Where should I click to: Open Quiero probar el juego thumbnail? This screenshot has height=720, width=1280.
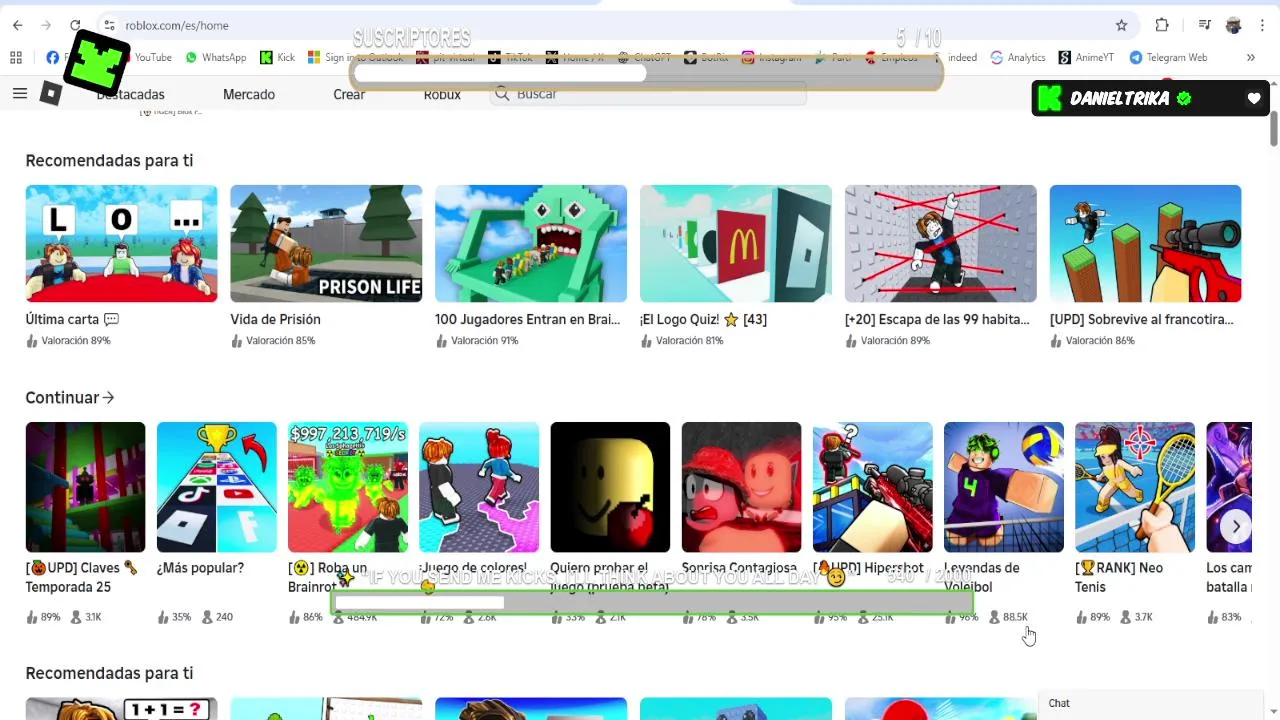tap(610, 487)
